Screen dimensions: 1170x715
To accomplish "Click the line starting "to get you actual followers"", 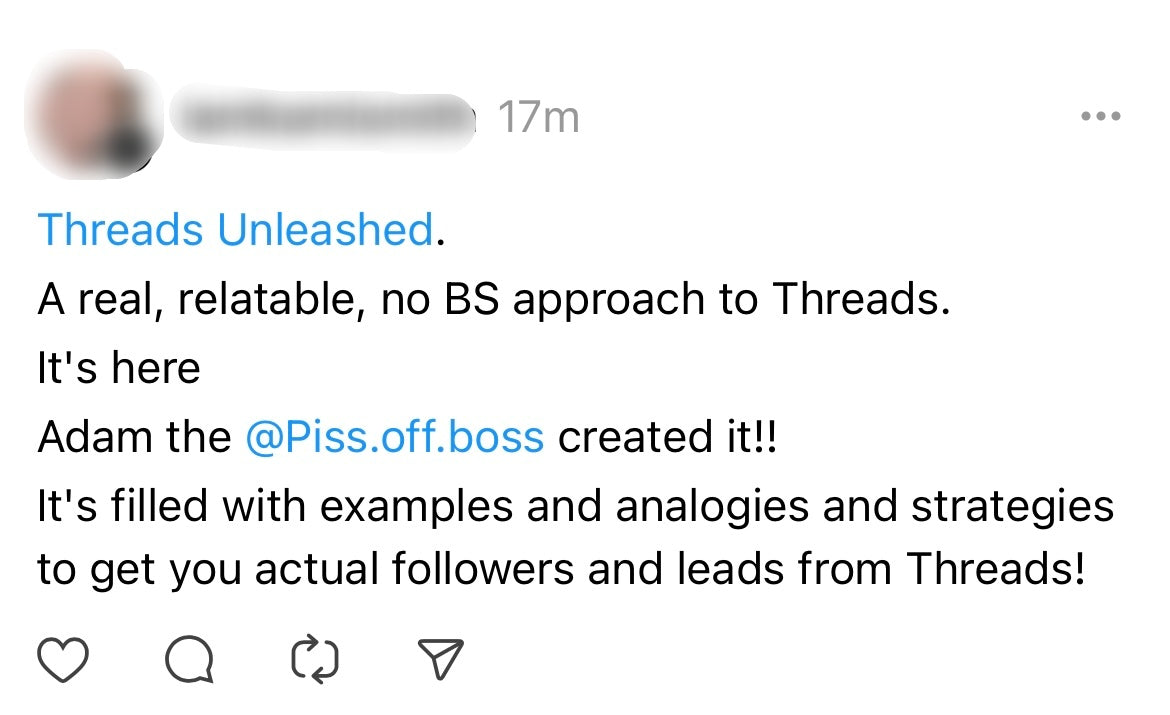I will tap(560, 570).
